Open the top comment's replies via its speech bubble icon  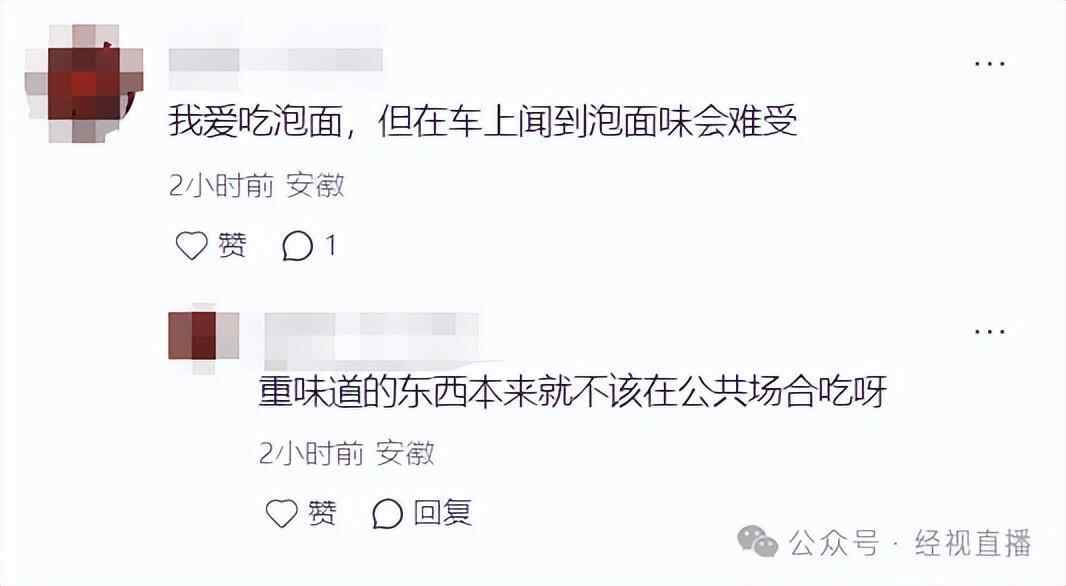tap(297, 246)
